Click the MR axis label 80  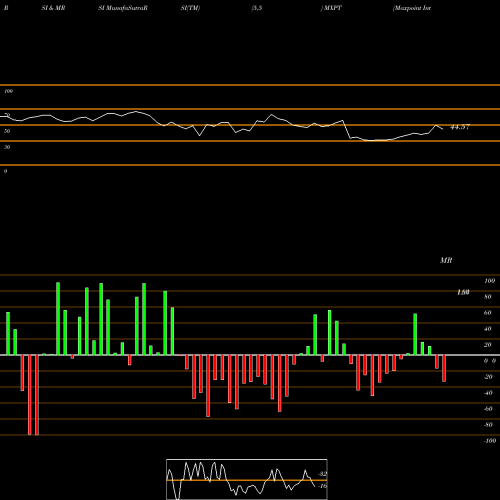tap(488, 297)
